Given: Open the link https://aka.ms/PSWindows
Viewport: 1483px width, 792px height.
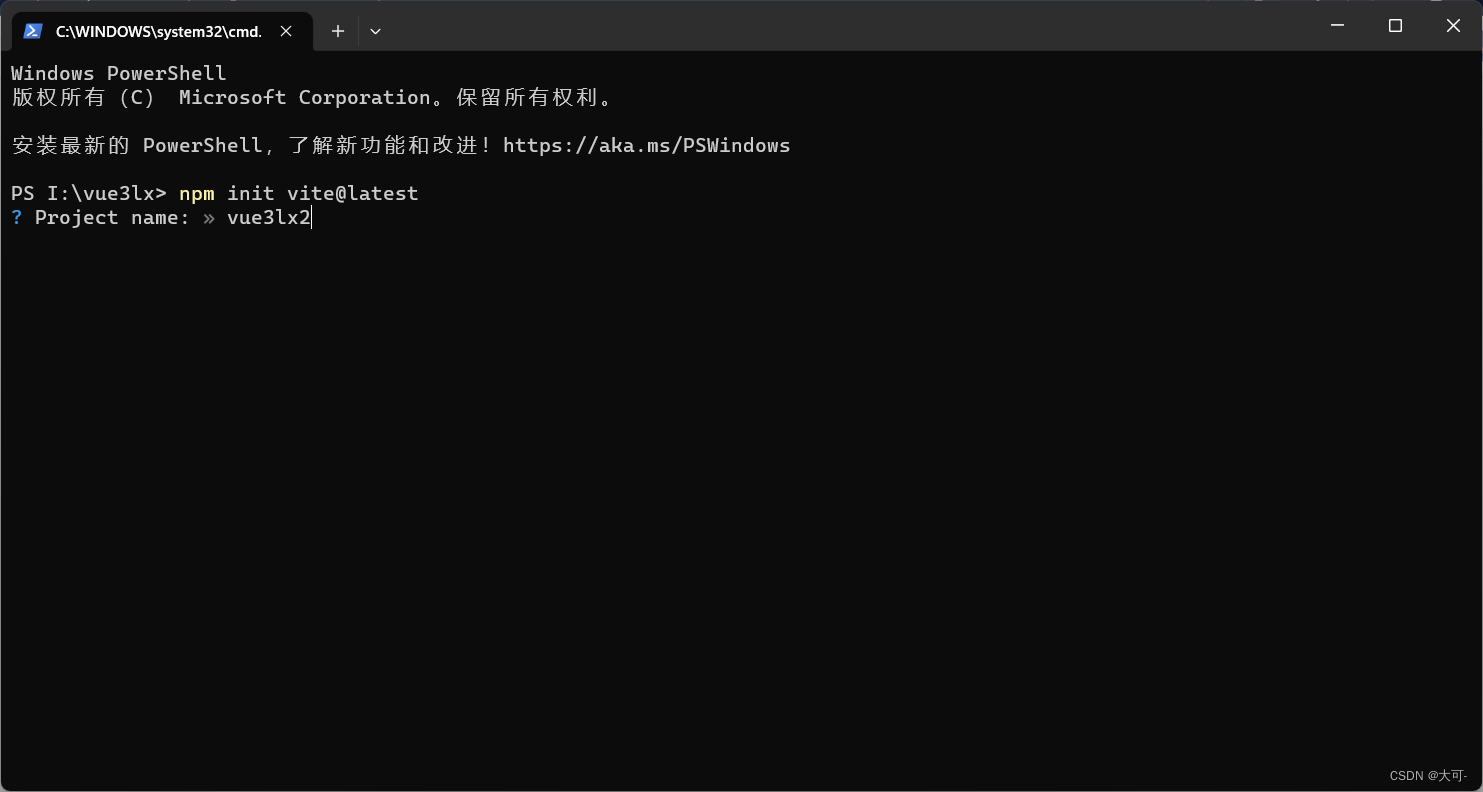Looking at the screenshot, I should 646,145.
